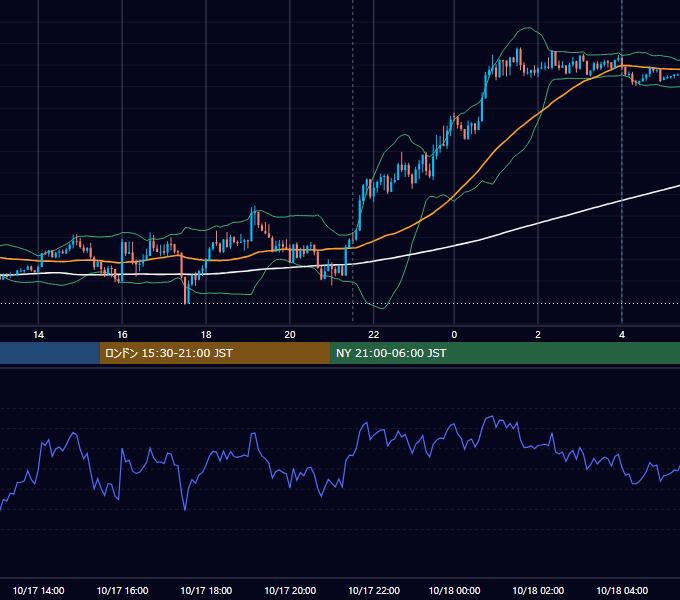Click the 10/17 14:00 date label
680x600 pixels.
[x=39, y=590]
